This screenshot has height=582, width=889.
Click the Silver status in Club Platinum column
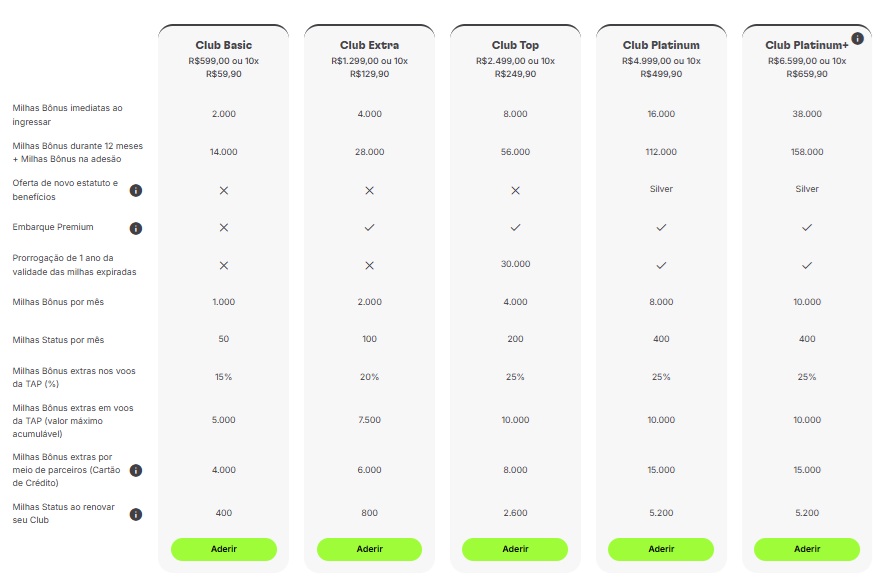[661, 189]
